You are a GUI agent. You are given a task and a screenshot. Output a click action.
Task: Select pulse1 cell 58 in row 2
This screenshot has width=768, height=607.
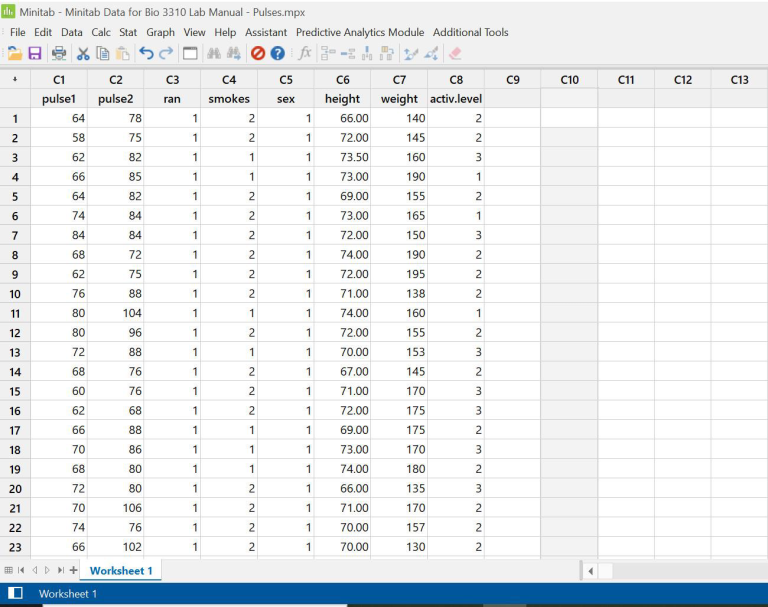(59, 138)
